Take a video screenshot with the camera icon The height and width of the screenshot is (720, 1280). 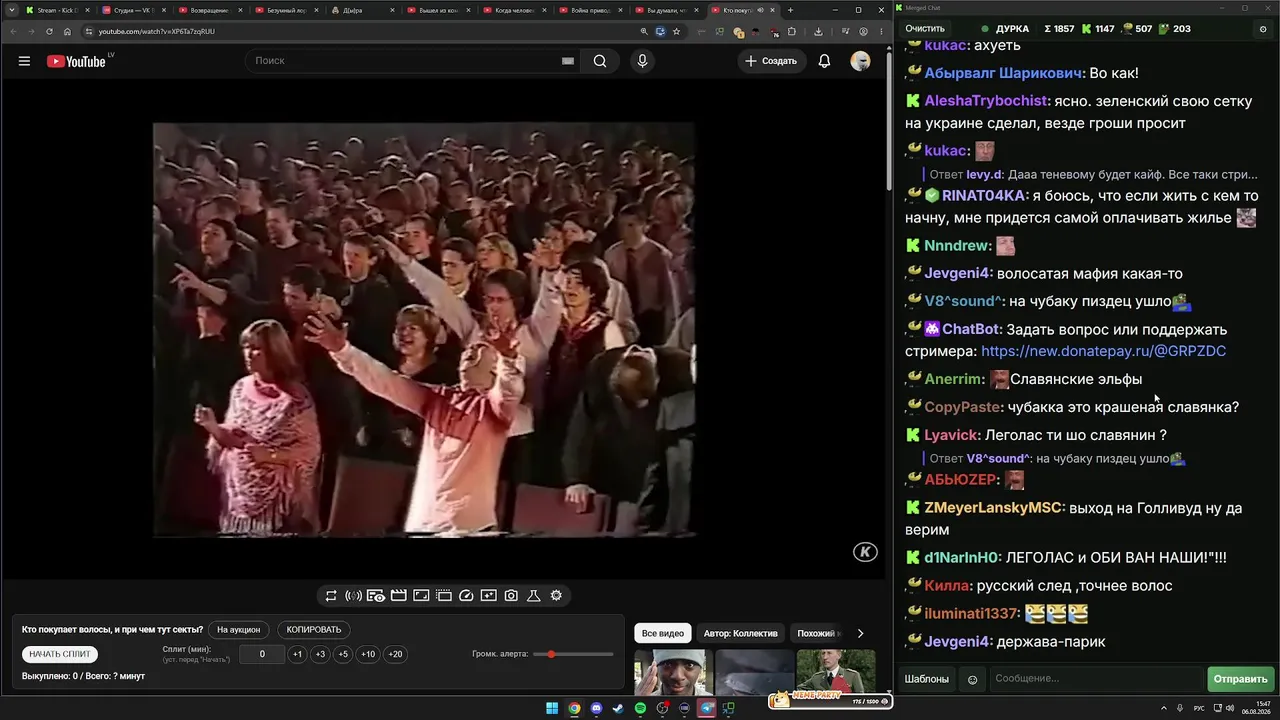click(x=511, y=596)
